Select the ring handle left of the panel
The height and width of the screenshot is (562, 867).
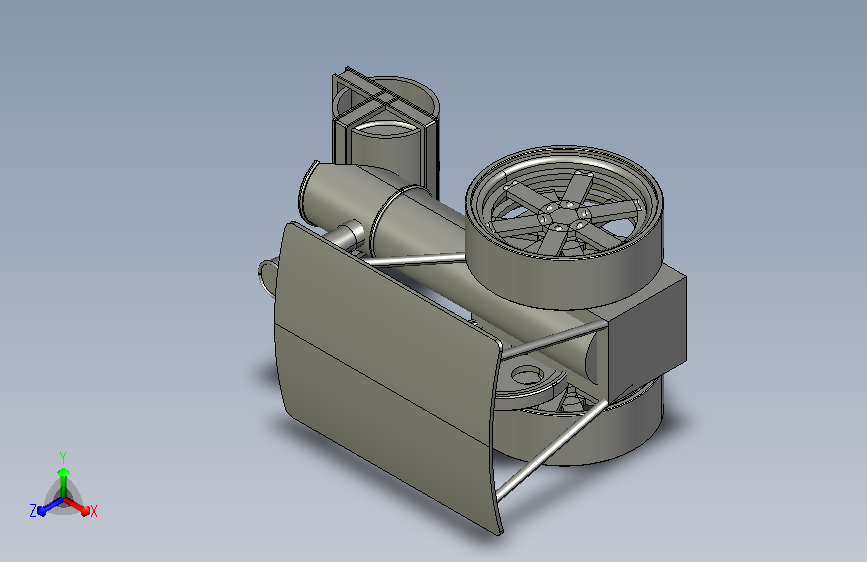pyautogui.click(x=267, y=277)
